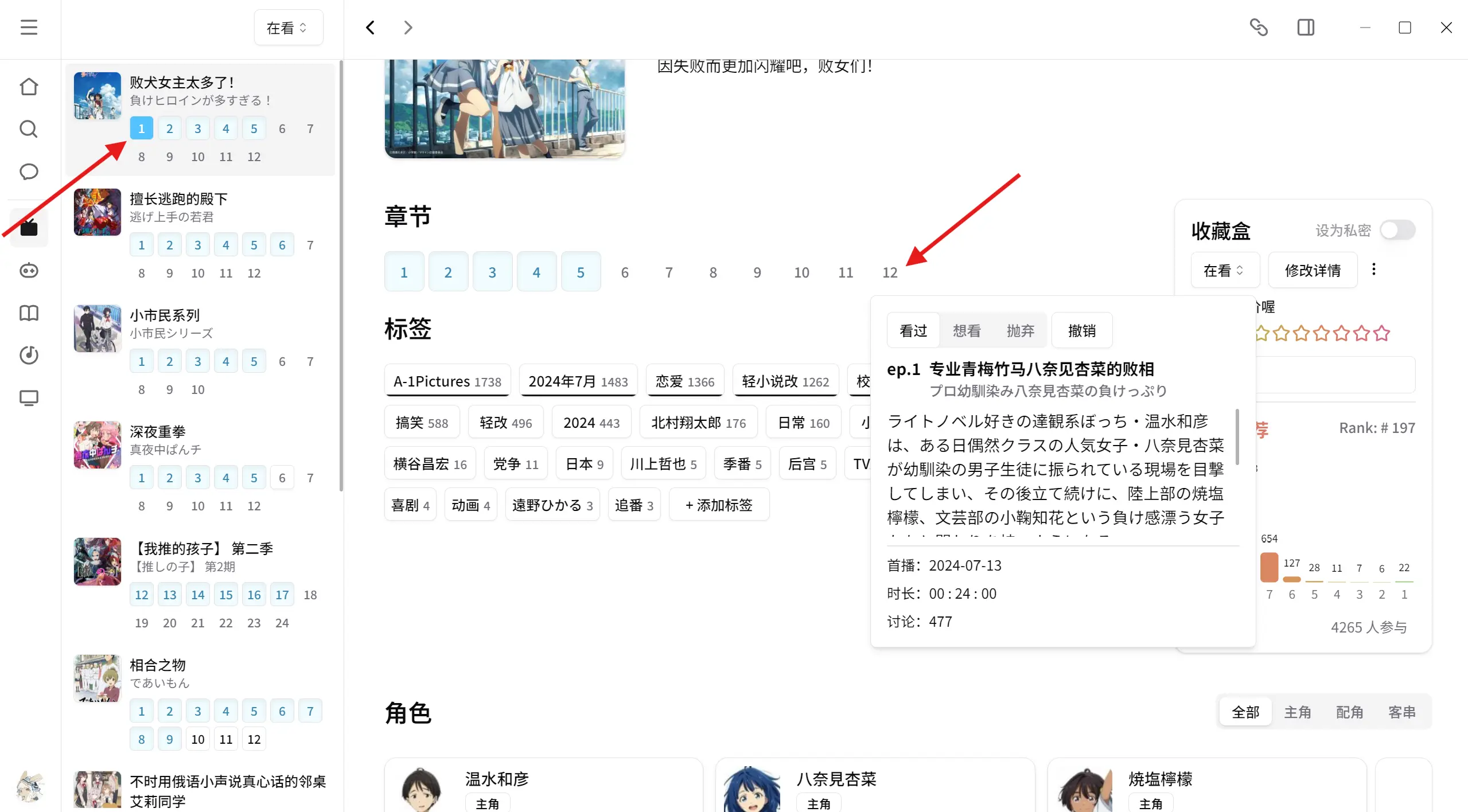Open the 深夜重拳 cover thumbnail
Image resolution: width=1468 pixels, height=812 pixels.
click(97, 445)
